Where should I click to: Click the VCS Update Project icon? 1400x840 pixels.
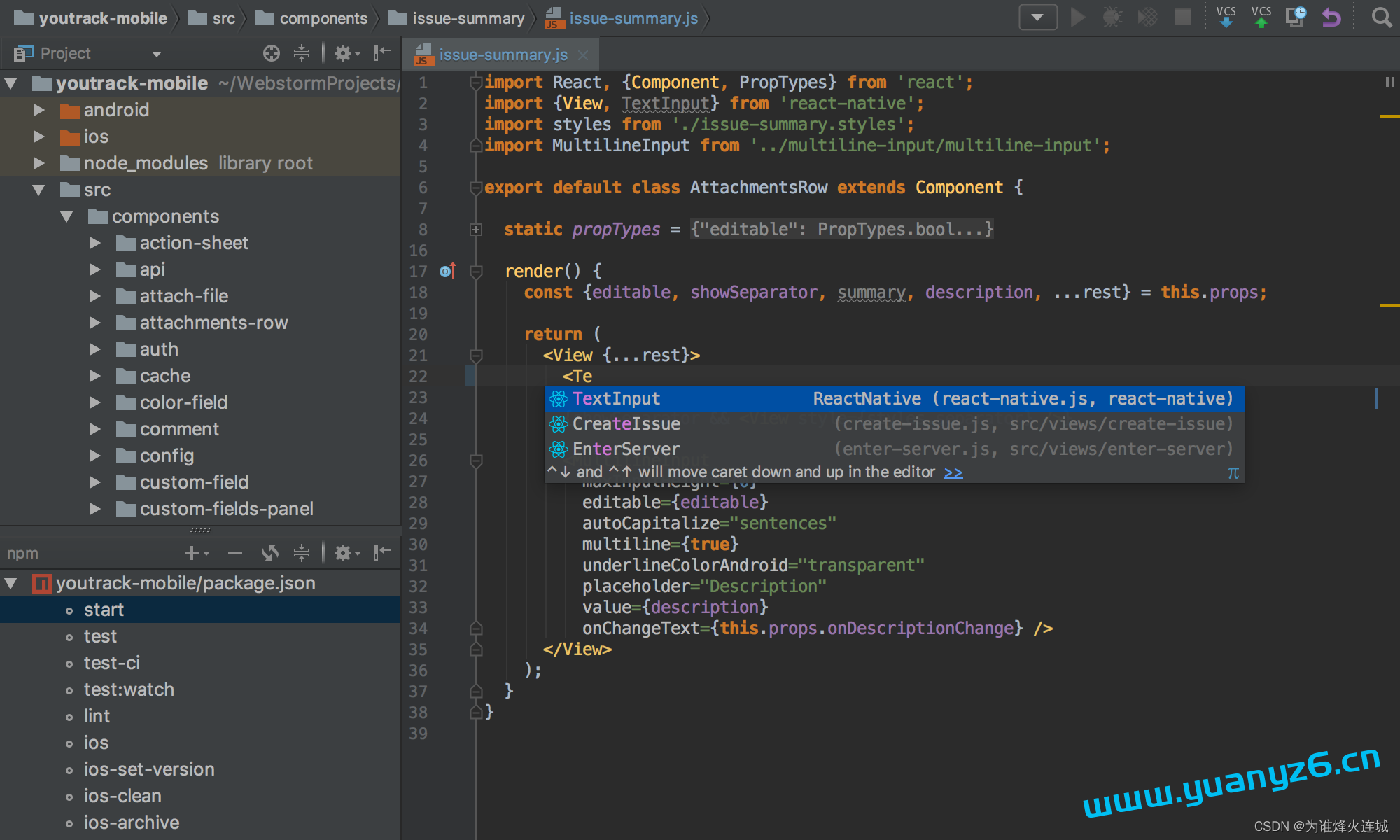click(1226, 17)
